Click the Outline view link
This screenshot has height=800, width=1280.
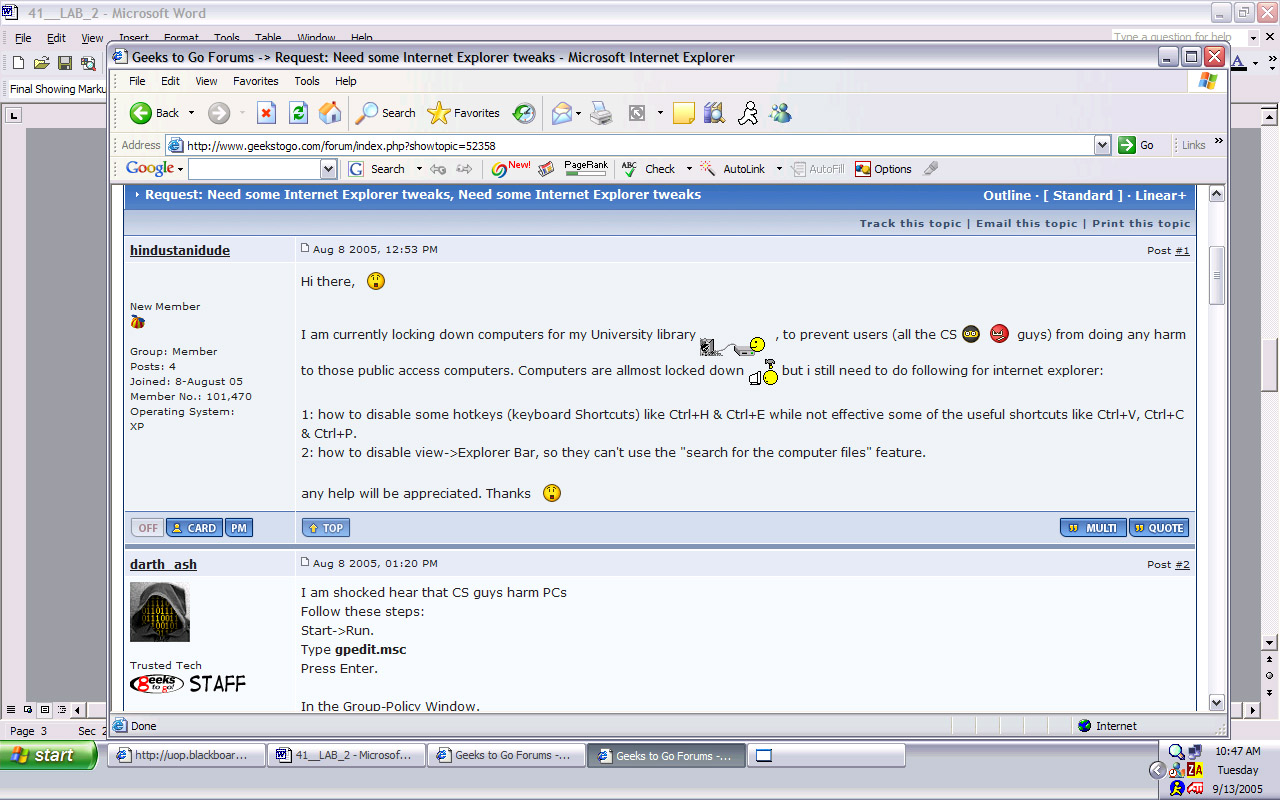click(x=1007, y=196)
